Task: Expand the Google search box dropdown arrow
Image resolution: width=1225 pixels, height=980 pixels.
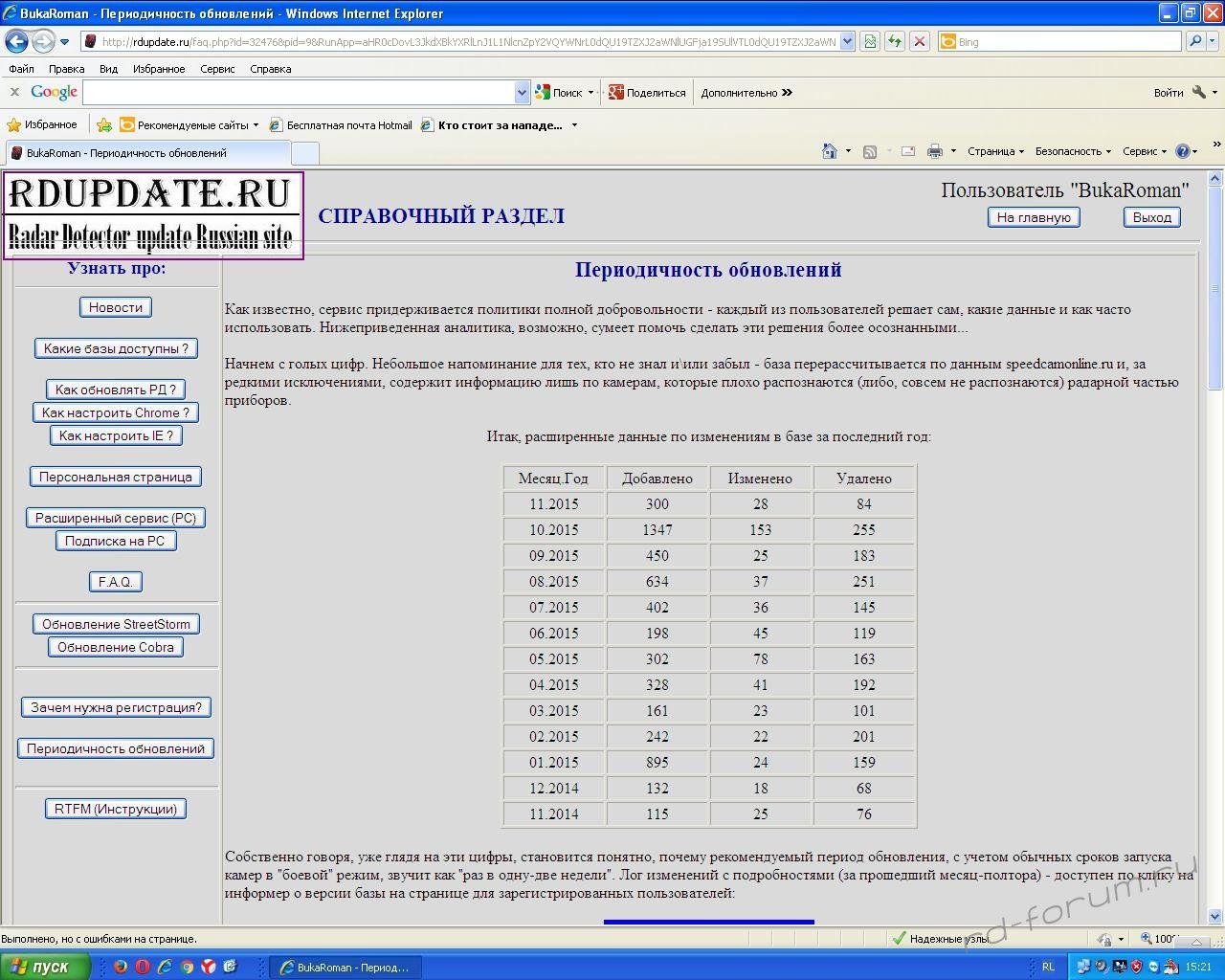Action: pyautogui.click(x=522, y=93)
